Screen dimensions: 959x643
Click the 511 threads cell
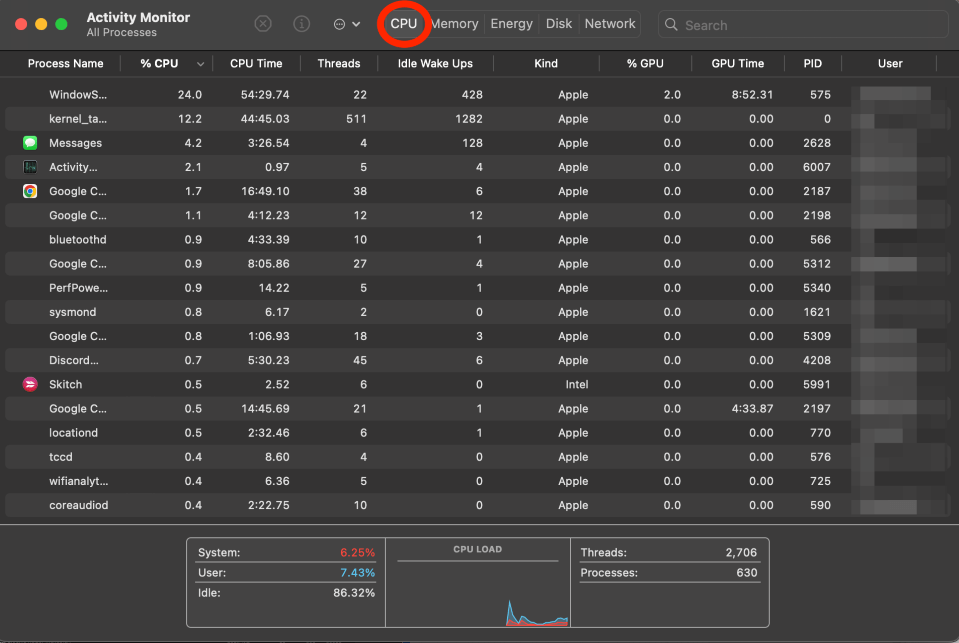coord(356,119)
